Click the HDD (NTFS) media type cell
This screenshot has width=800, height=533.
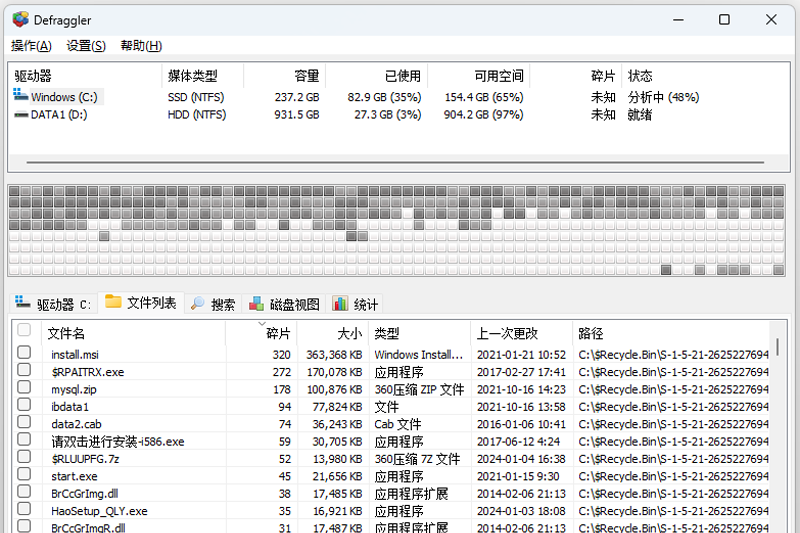click(x=197, y=115)
